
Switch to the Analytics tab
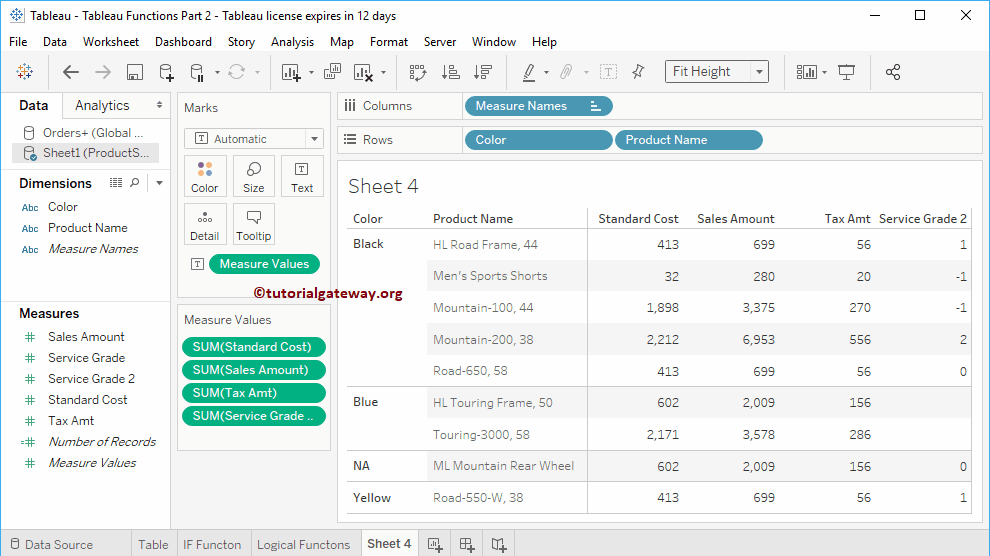(x=102, y=105)
